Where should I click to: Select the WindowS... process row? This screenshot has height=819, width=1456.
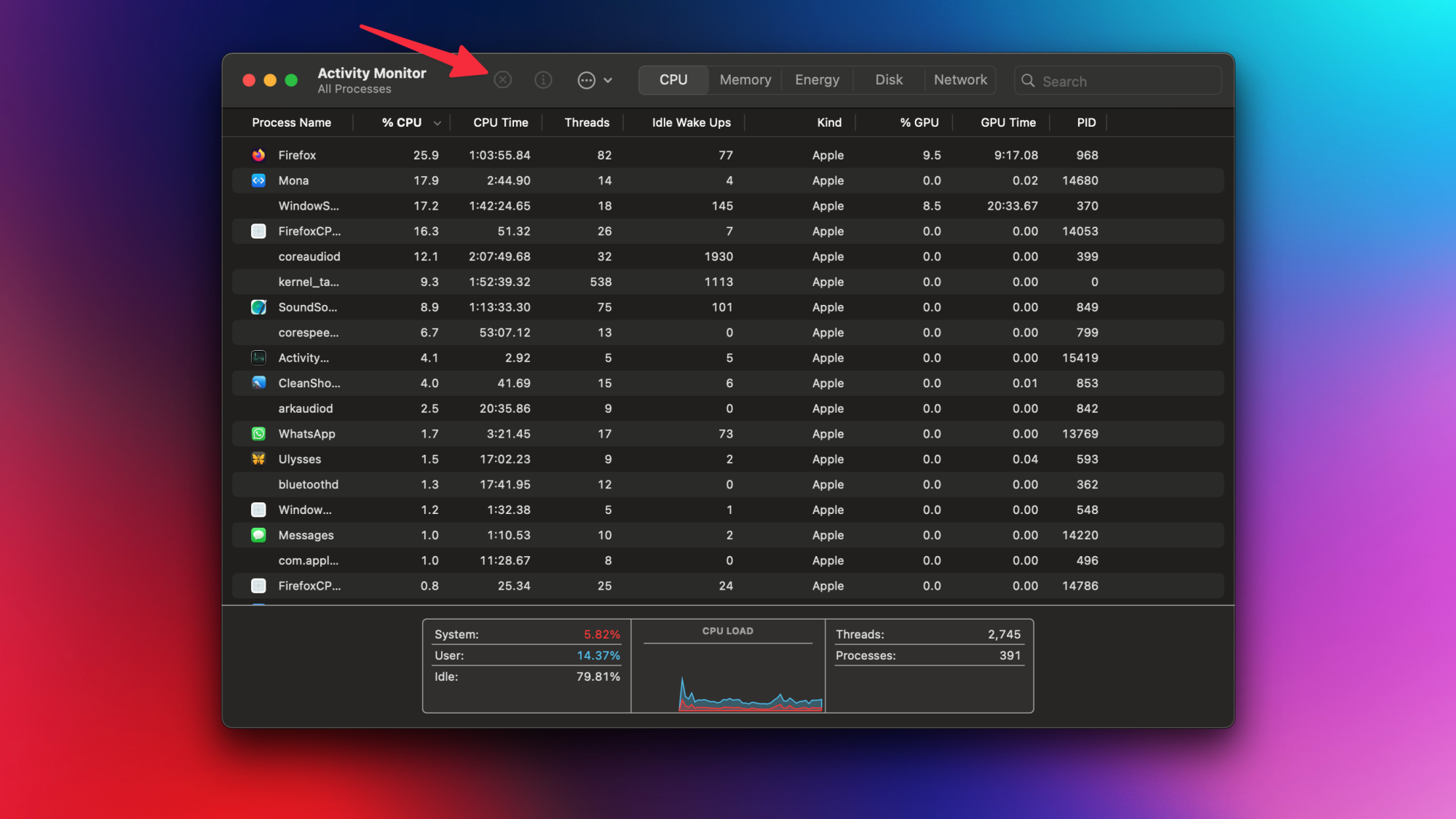[x=728, y=206]
